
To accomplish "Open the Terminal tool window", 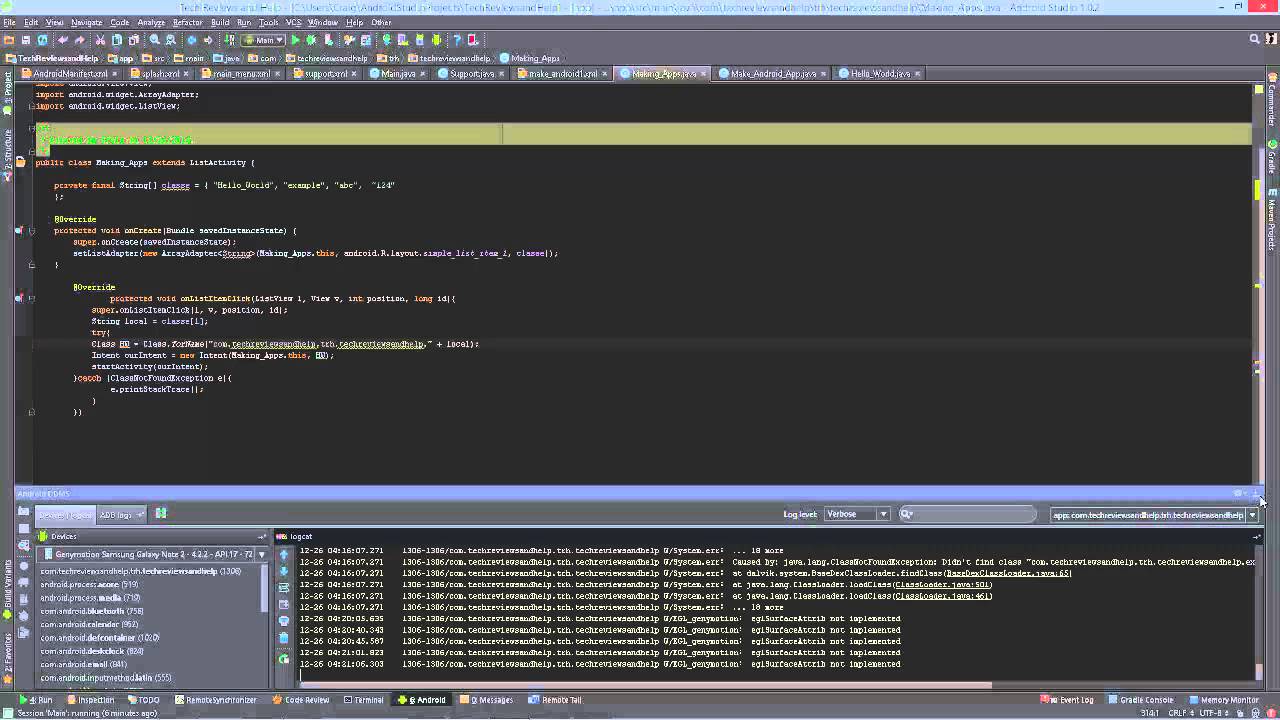I will (x=363, y=700).
